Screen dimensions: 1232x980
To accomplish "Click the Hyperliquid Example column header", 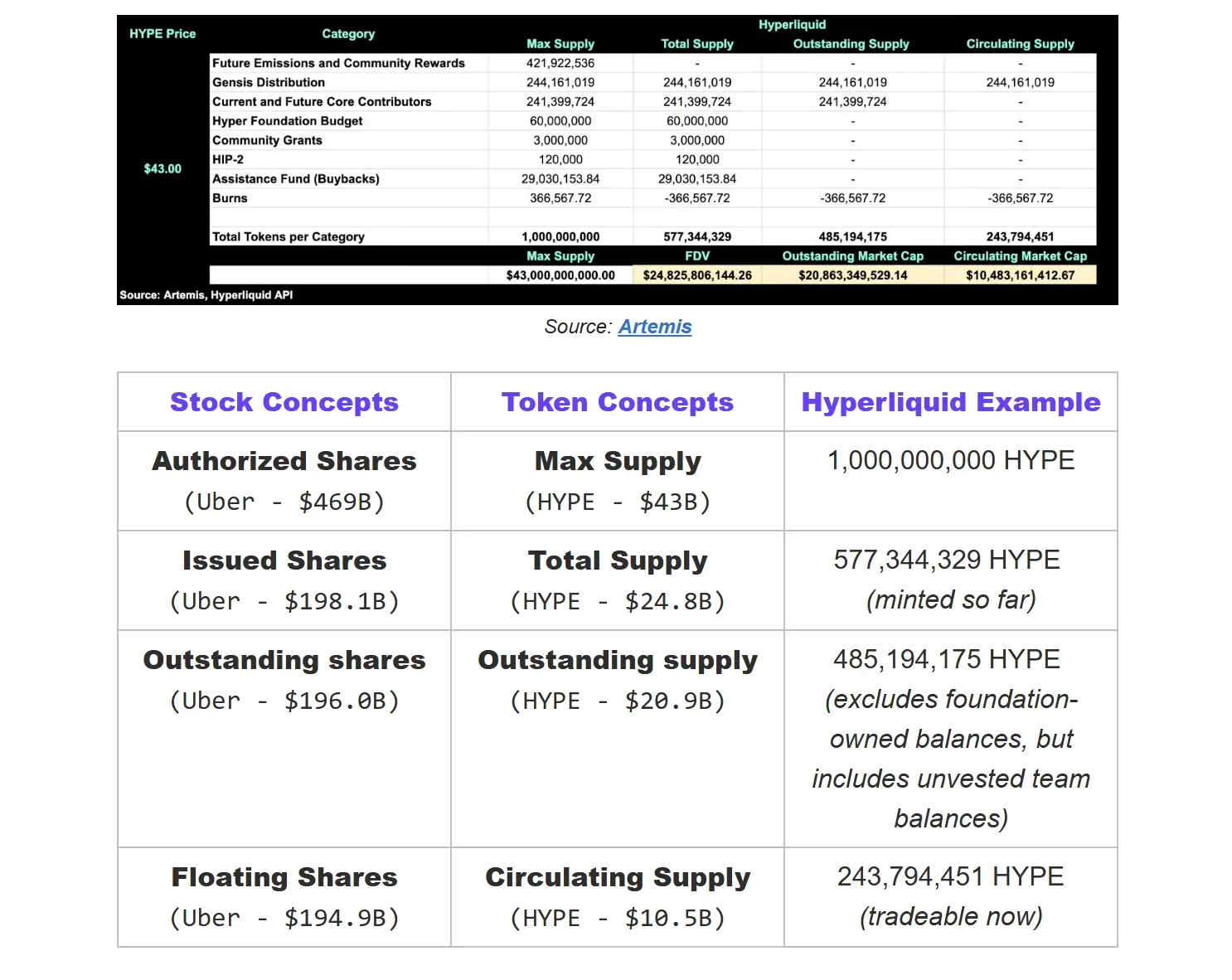I will [x=951, y=402].
